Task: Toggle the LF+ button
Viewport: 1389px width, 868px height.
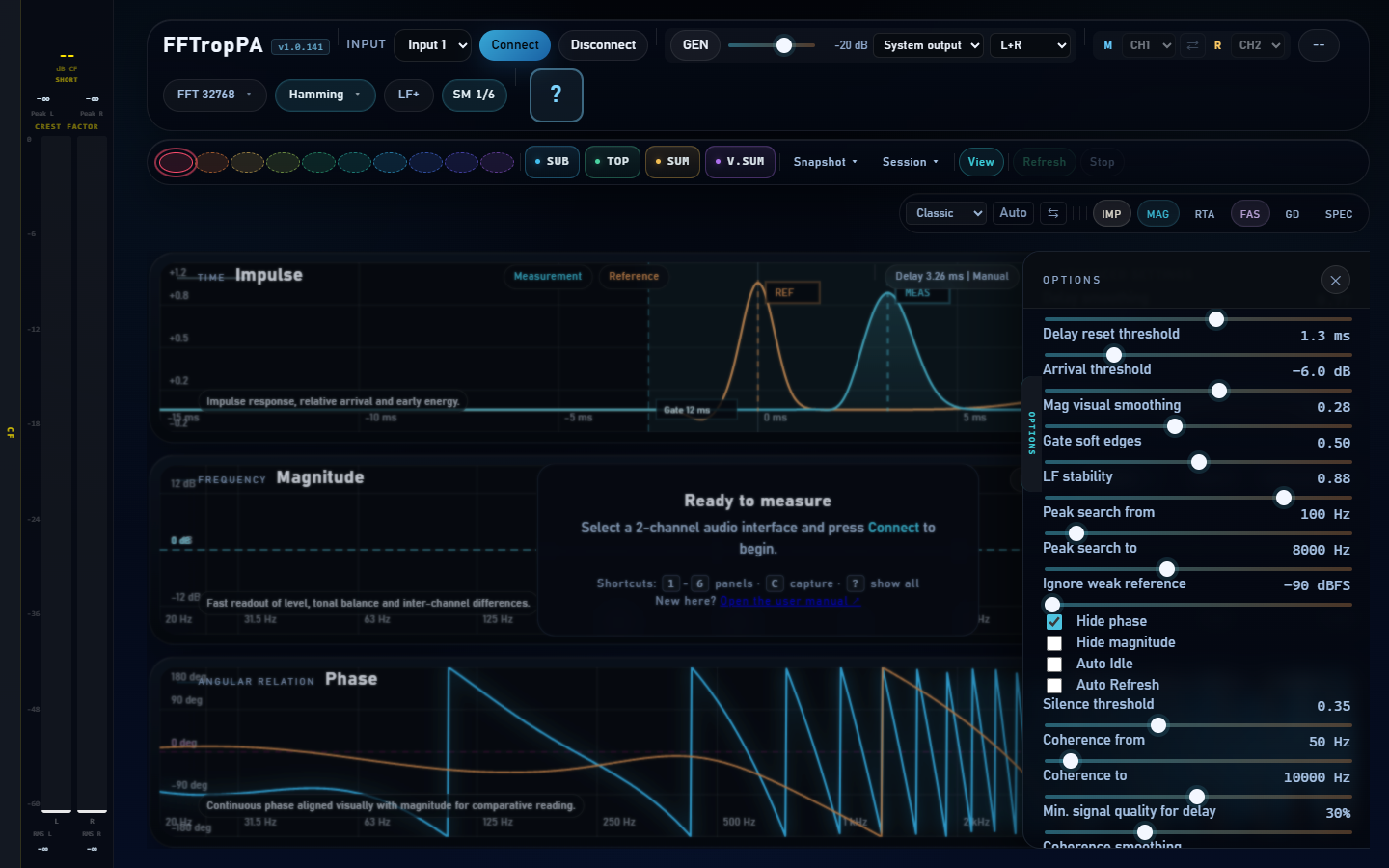Action: (409, 95)
